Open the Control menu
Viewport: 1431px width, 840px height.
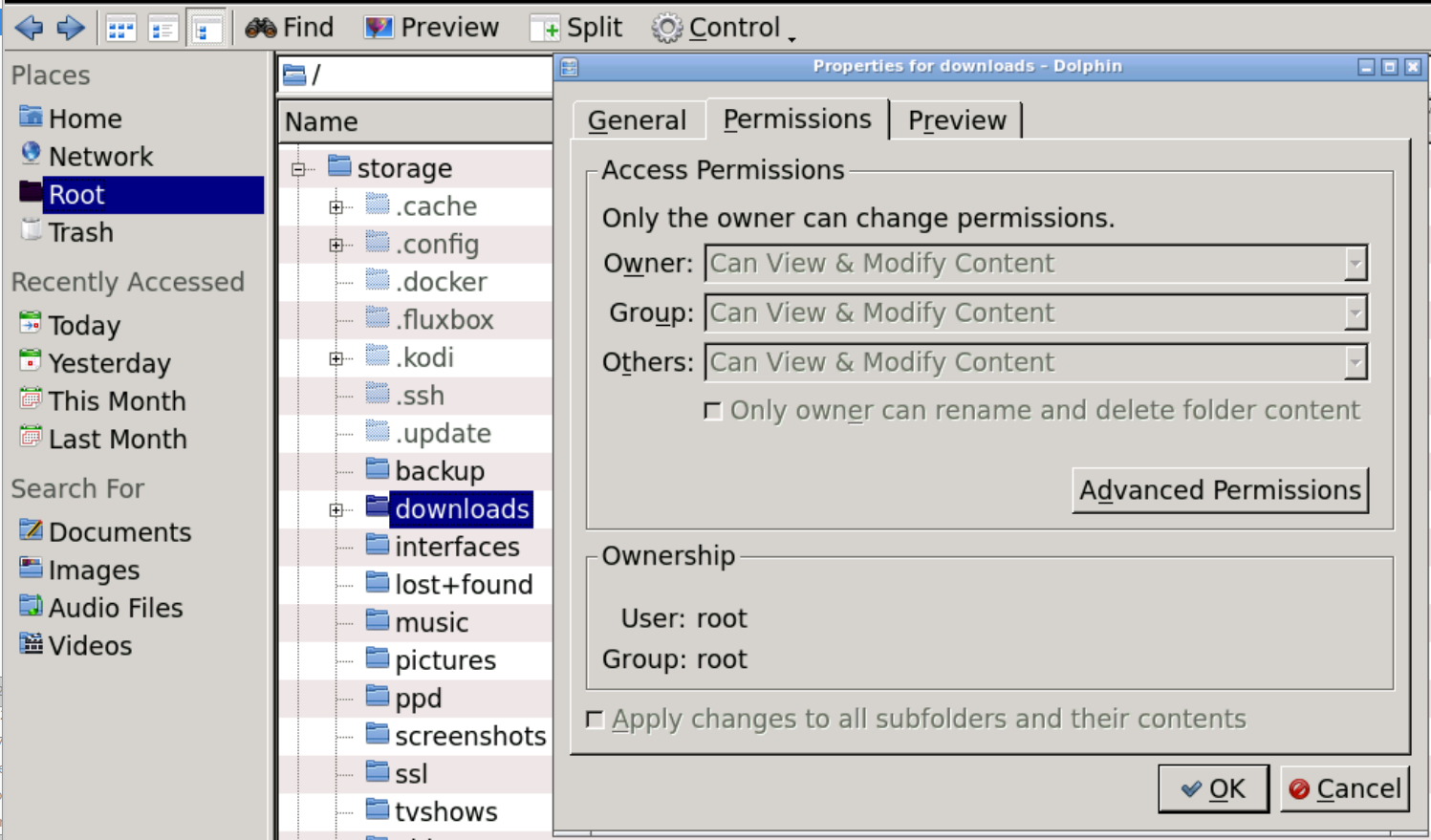pos(724,28)
